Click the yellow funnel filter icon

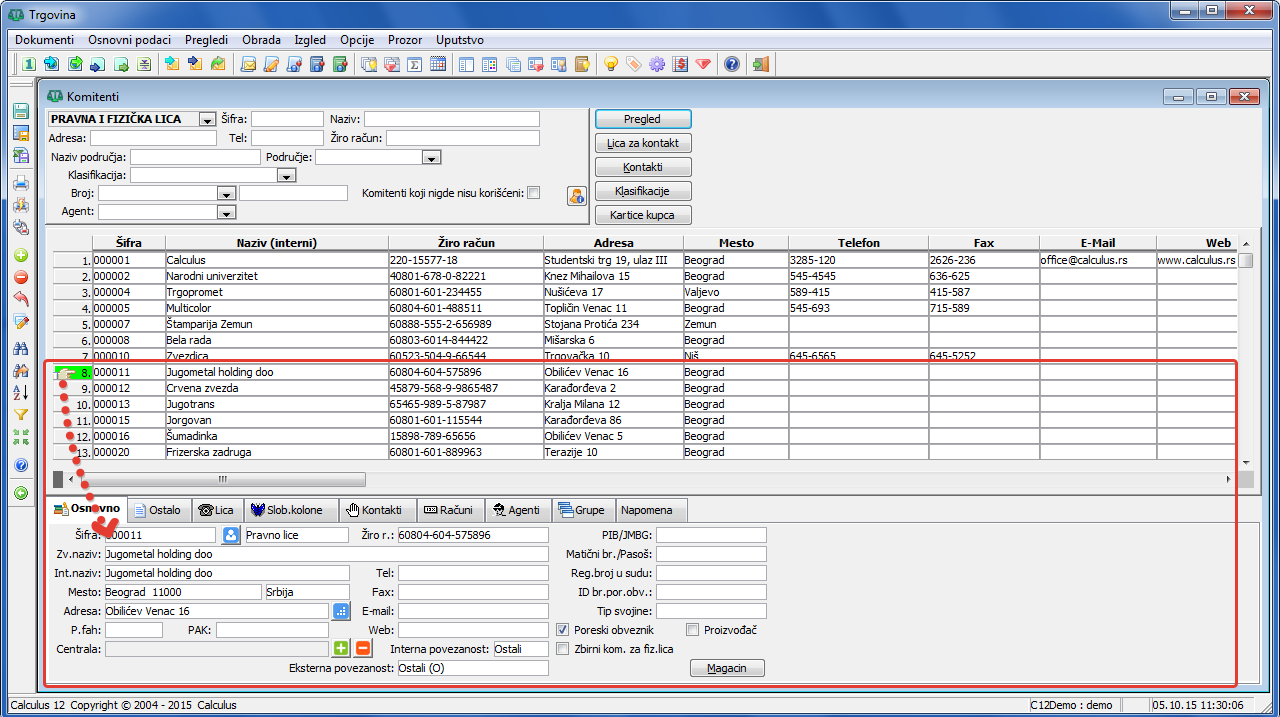pos(21,415)
